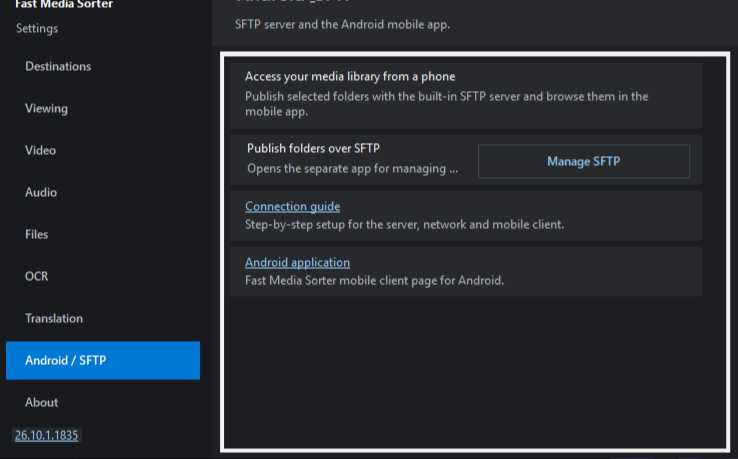This screenshot has width=738, height=459.
Task: Open Translation settings
Action: [103, 318]
